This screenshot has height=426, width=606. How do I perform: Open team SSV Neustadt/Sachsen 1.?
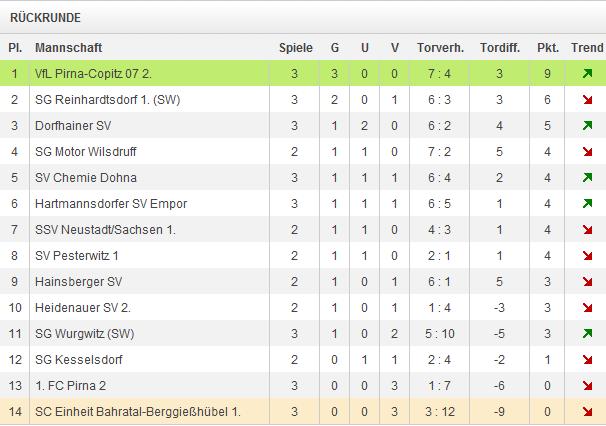pos(105,229)
